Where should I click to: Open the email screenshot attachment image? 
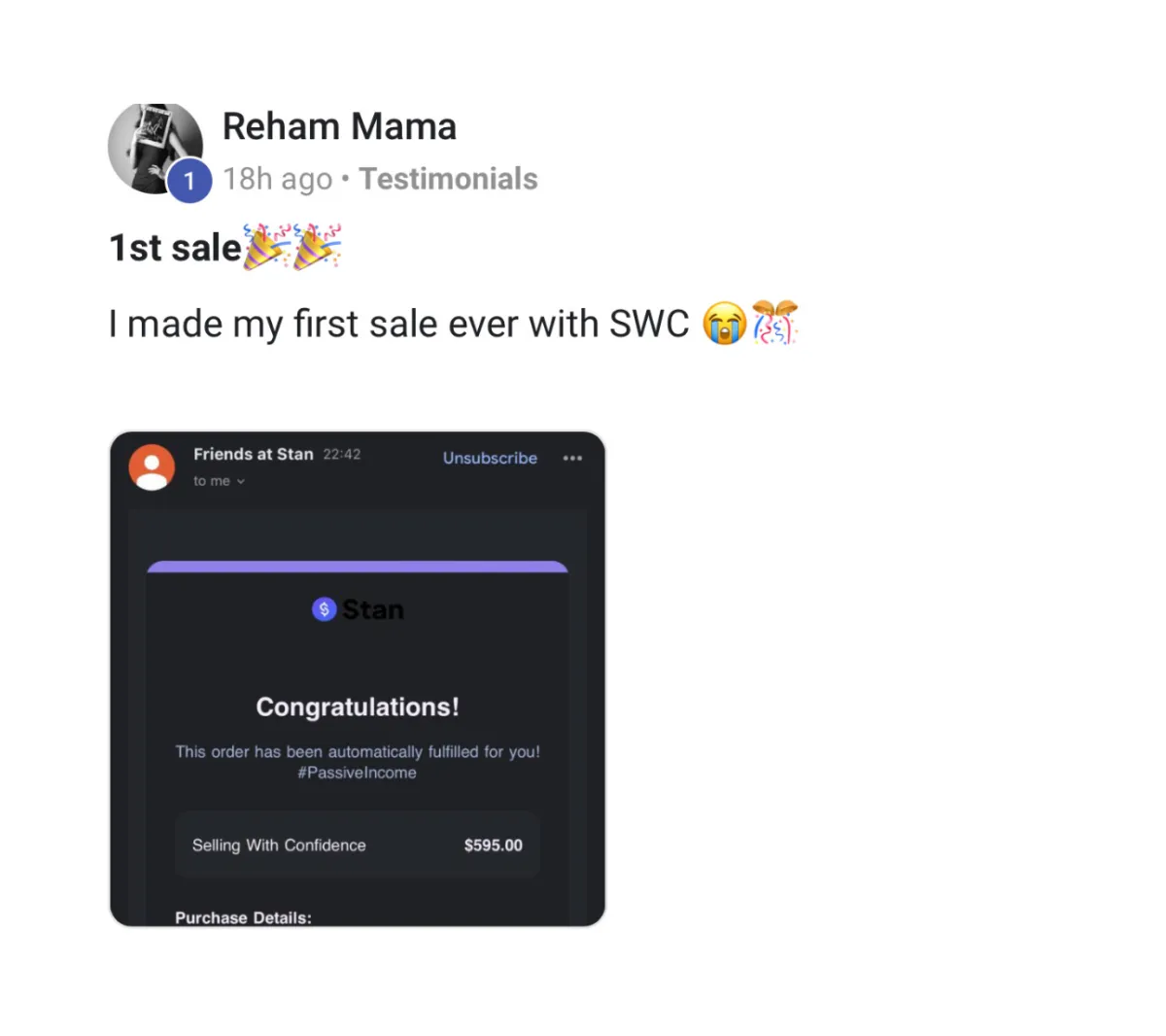(358, 678)
